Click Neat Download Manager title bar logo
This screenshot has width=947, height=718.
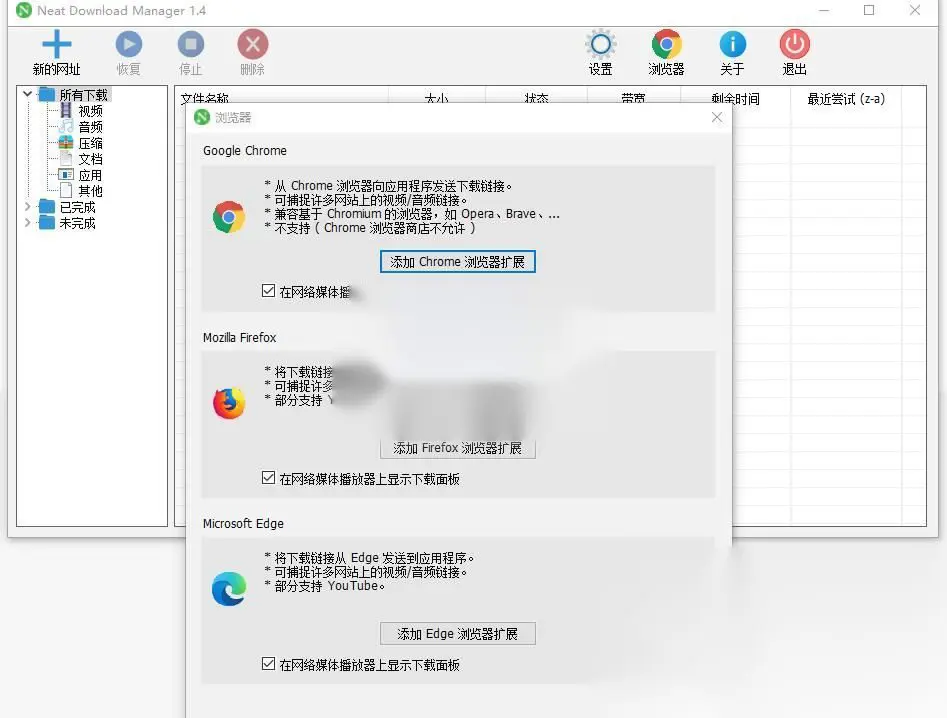[24, 10]
